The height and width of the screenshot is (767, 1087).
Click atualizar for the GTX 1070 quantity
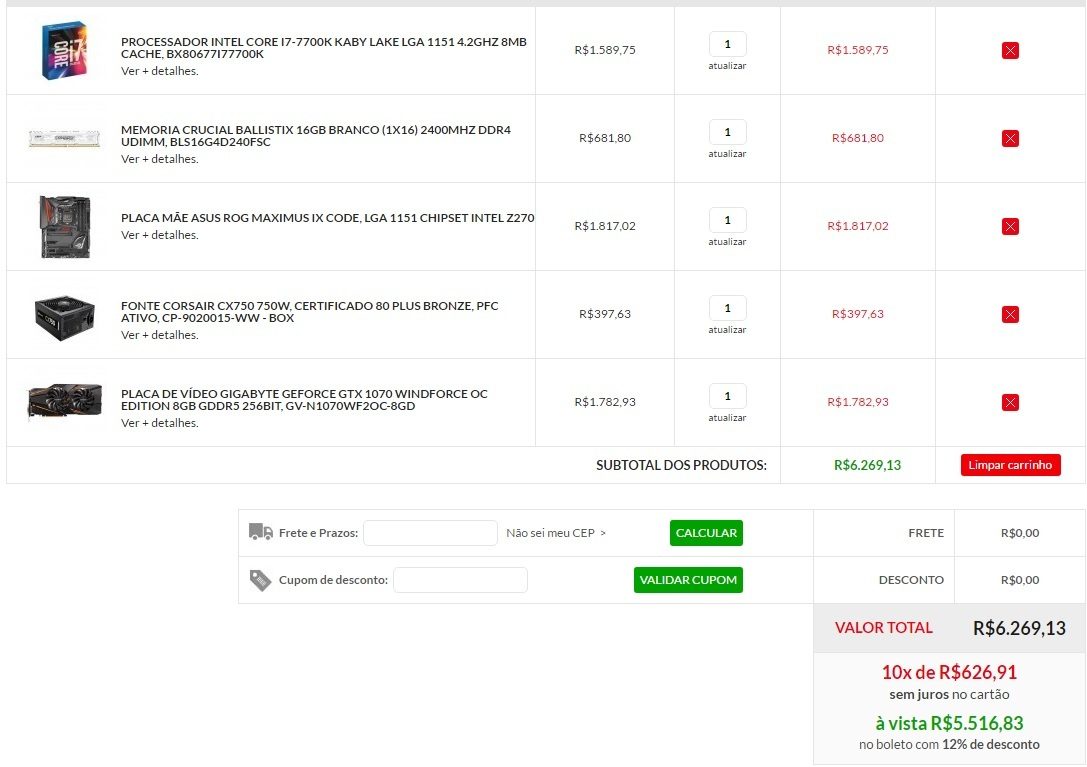[x=727, y=418]
